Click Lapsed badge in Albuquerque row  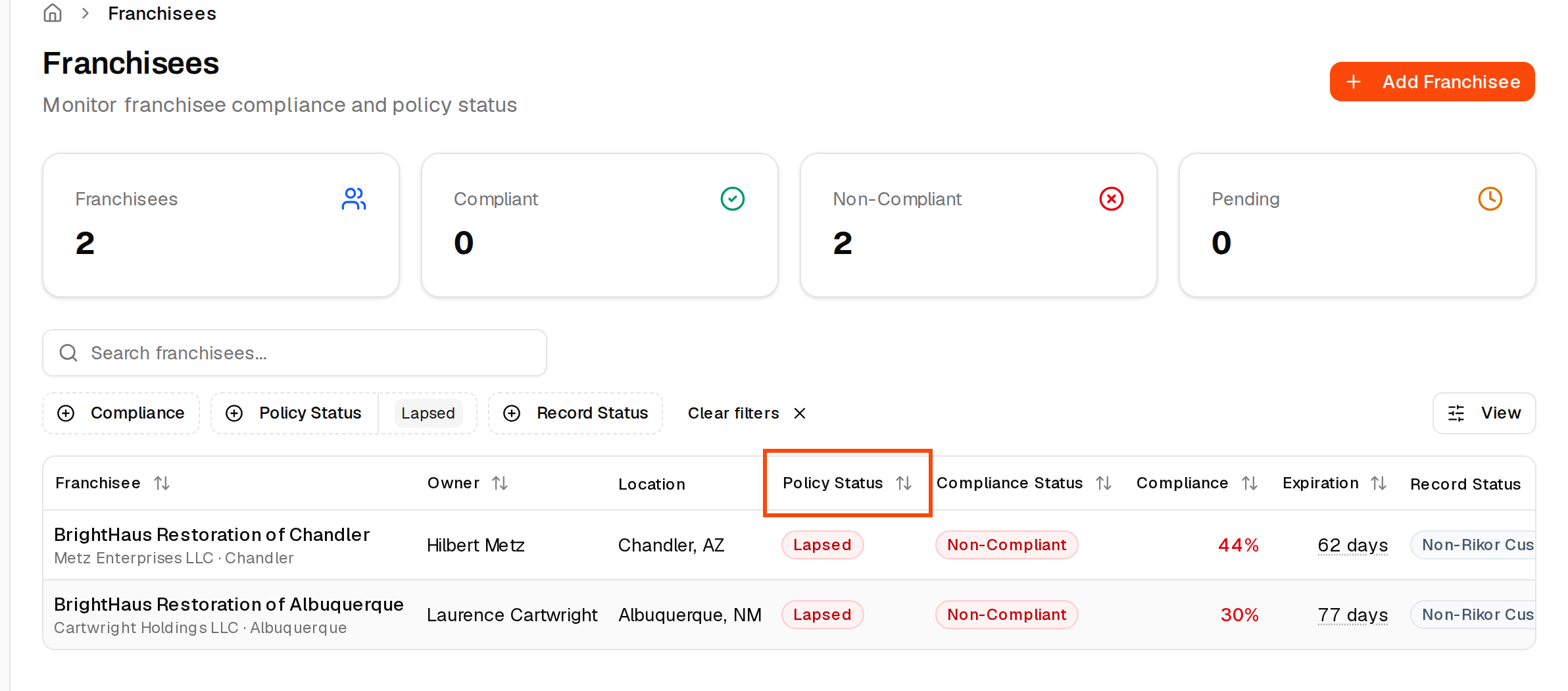tap(822, 615)
